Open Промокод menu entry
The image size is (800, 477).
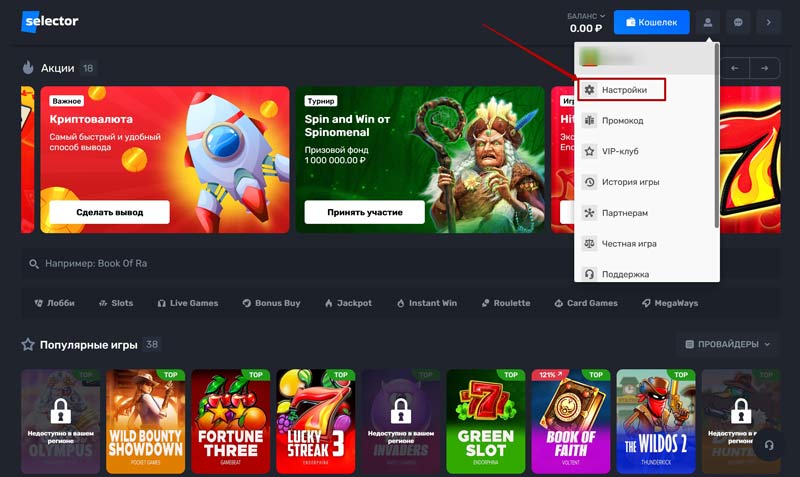622,121
